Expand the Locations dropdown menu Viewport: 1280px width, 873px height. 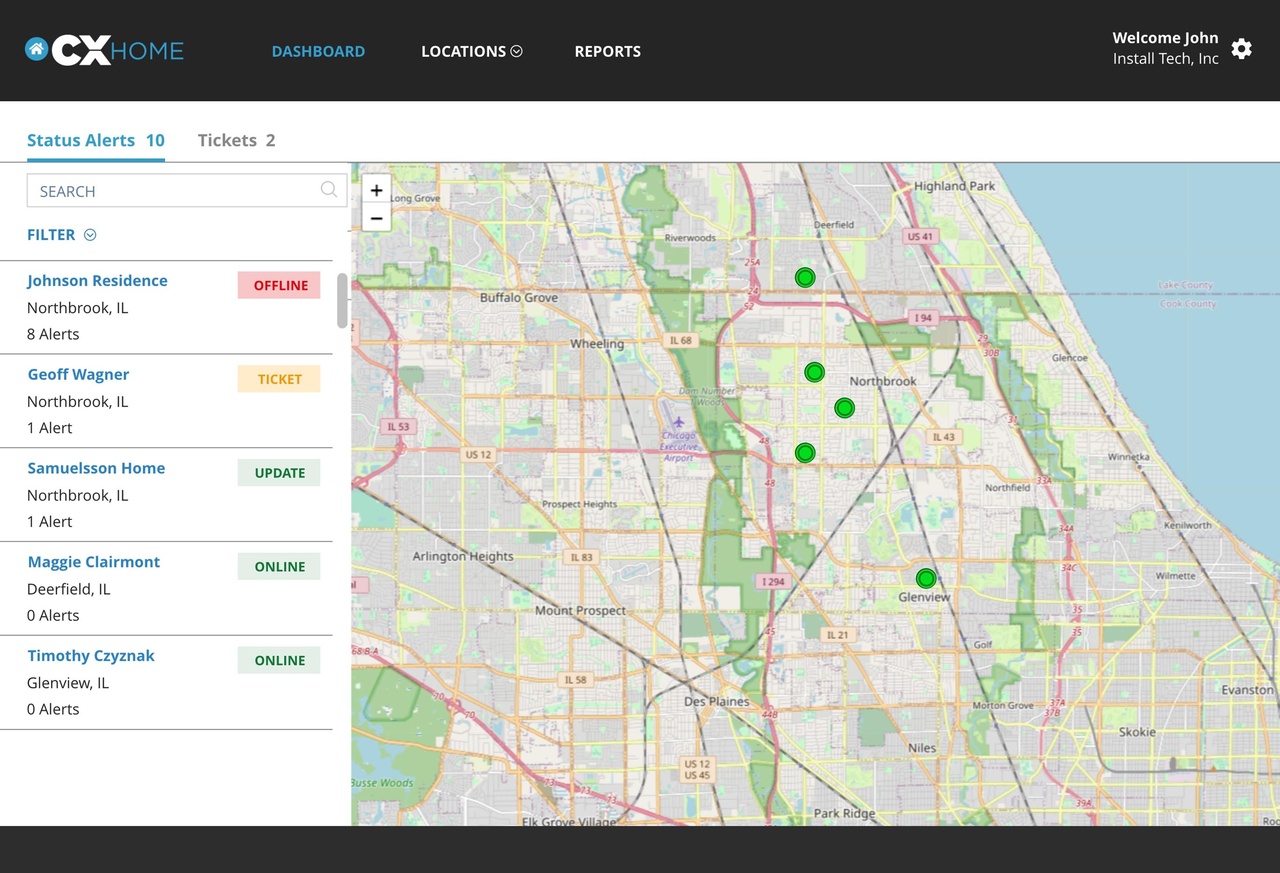tap(471, 51)
